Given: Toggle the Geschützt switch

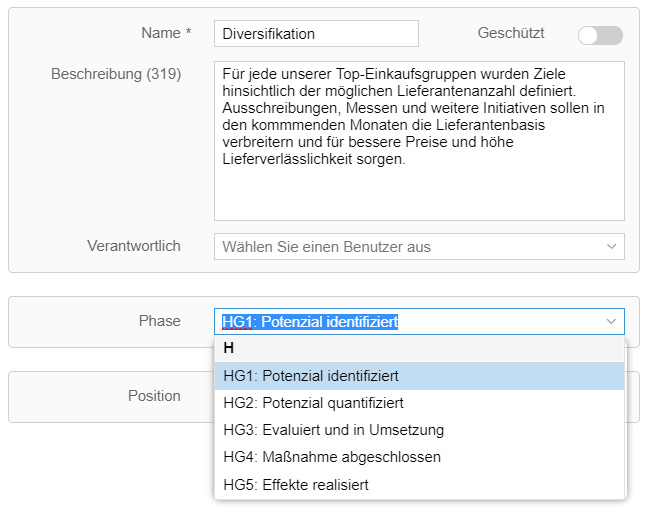Looking at the screenshot, I should [600, 35].
